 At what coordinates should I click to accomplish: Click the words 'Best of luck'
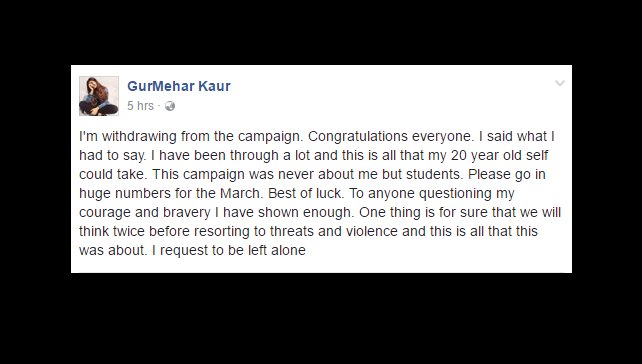tap(305, 193)
